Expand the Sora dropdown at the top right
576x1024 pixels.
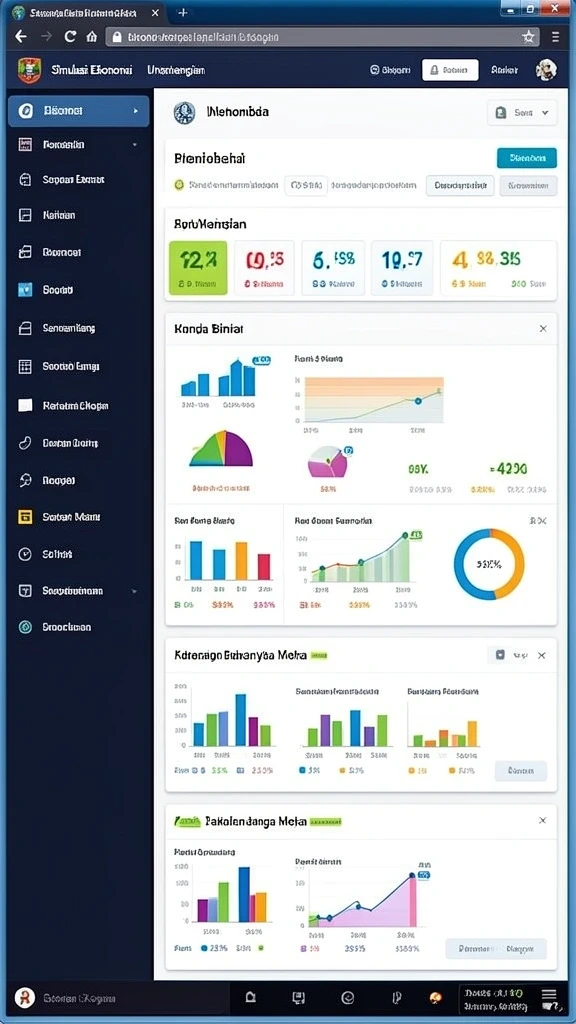[x=522, y=112]
